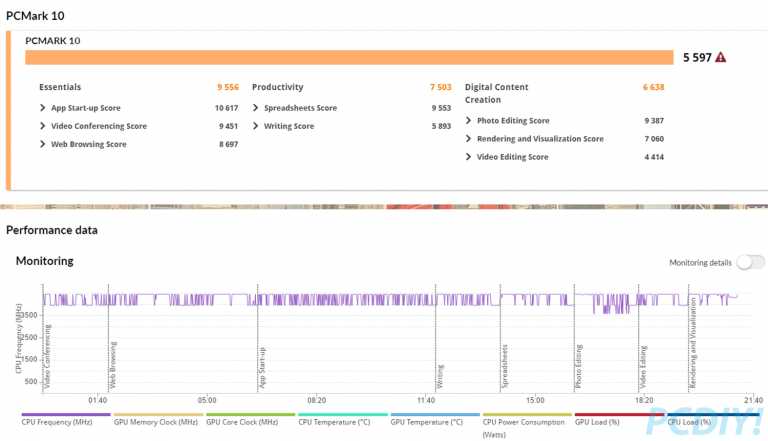Click the Writing value 5 893
768x441 pixels.
click(x=441, y=126)
